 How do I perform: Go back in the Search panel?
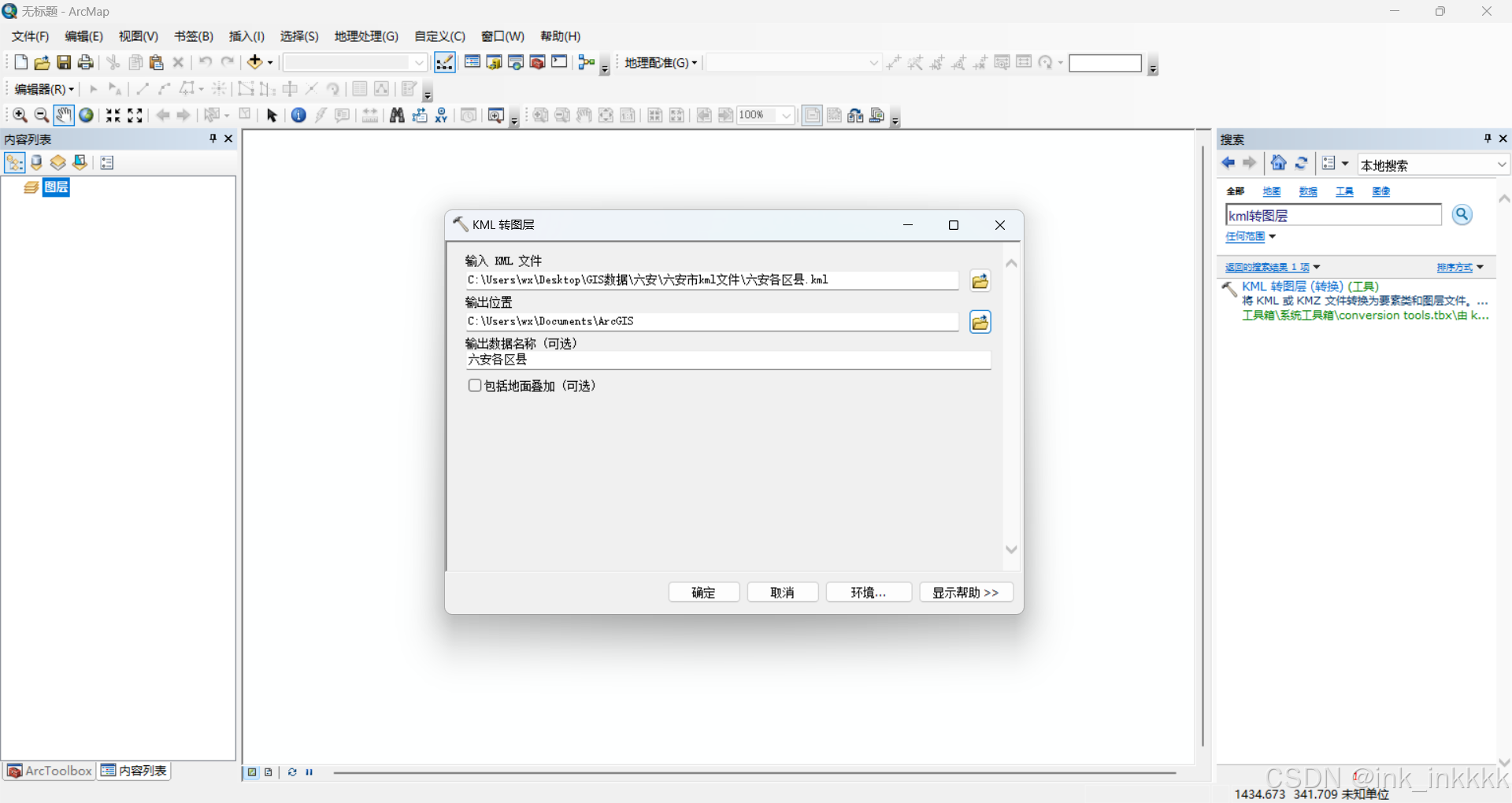1228,163
